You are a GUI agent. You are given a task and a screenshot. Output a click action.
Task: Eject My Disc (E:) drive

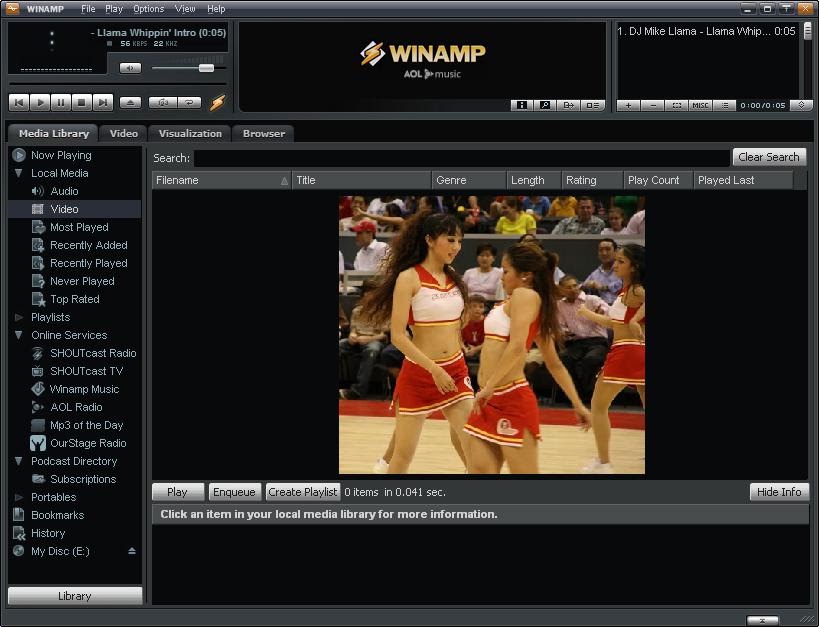pos(132,551)
